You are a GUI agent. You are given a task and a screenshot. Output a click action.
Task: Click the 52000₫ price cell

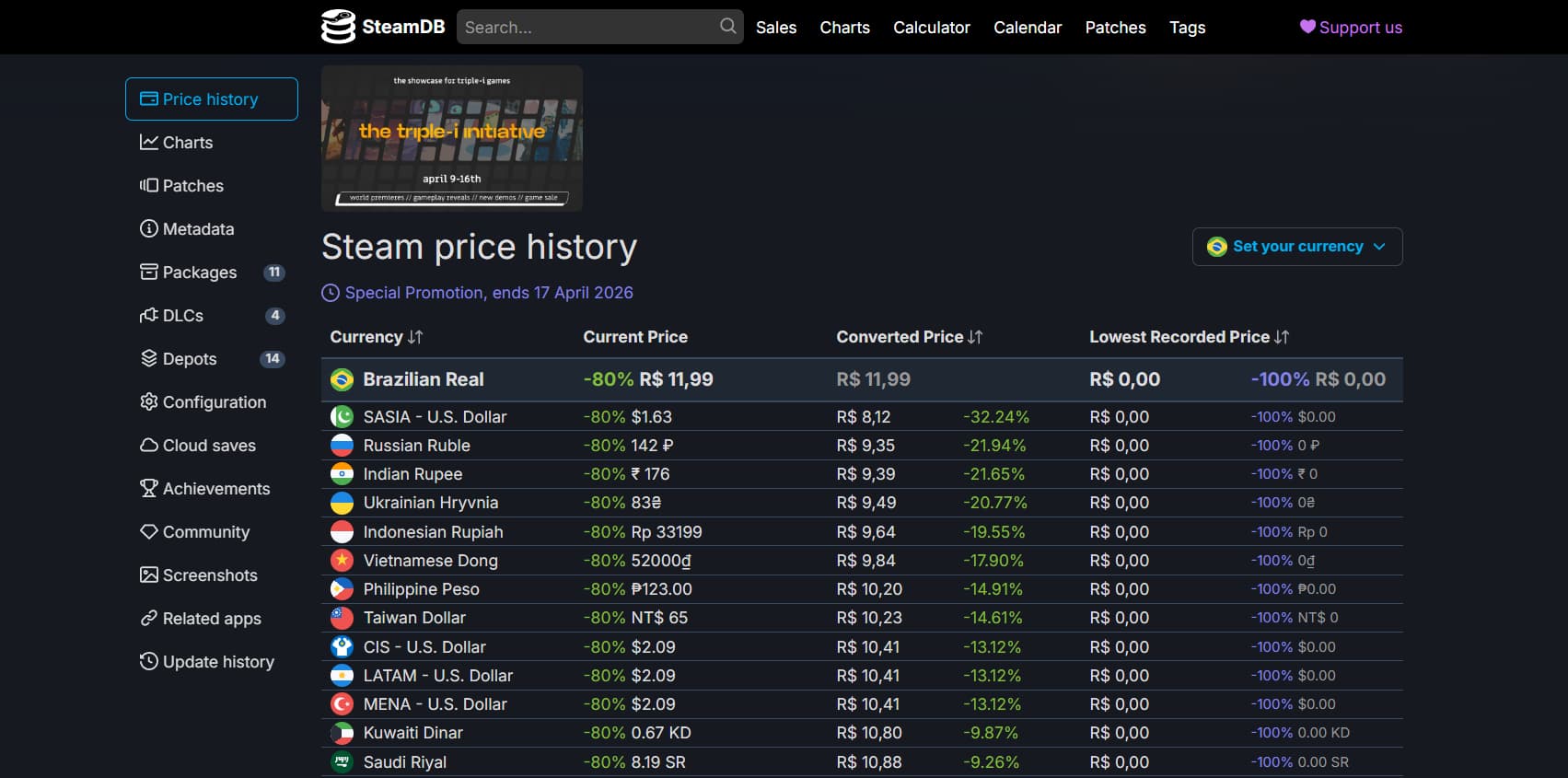click(x=661, y=561)
